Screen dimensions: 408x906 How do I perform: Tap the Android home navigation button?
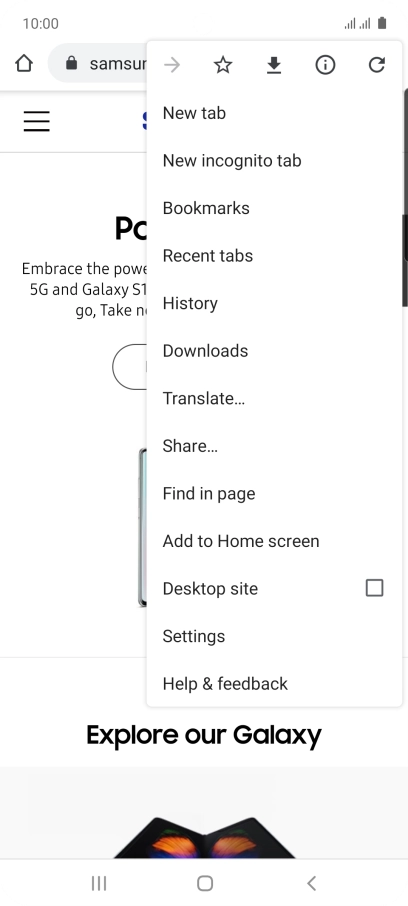click(x=205, y=883)
